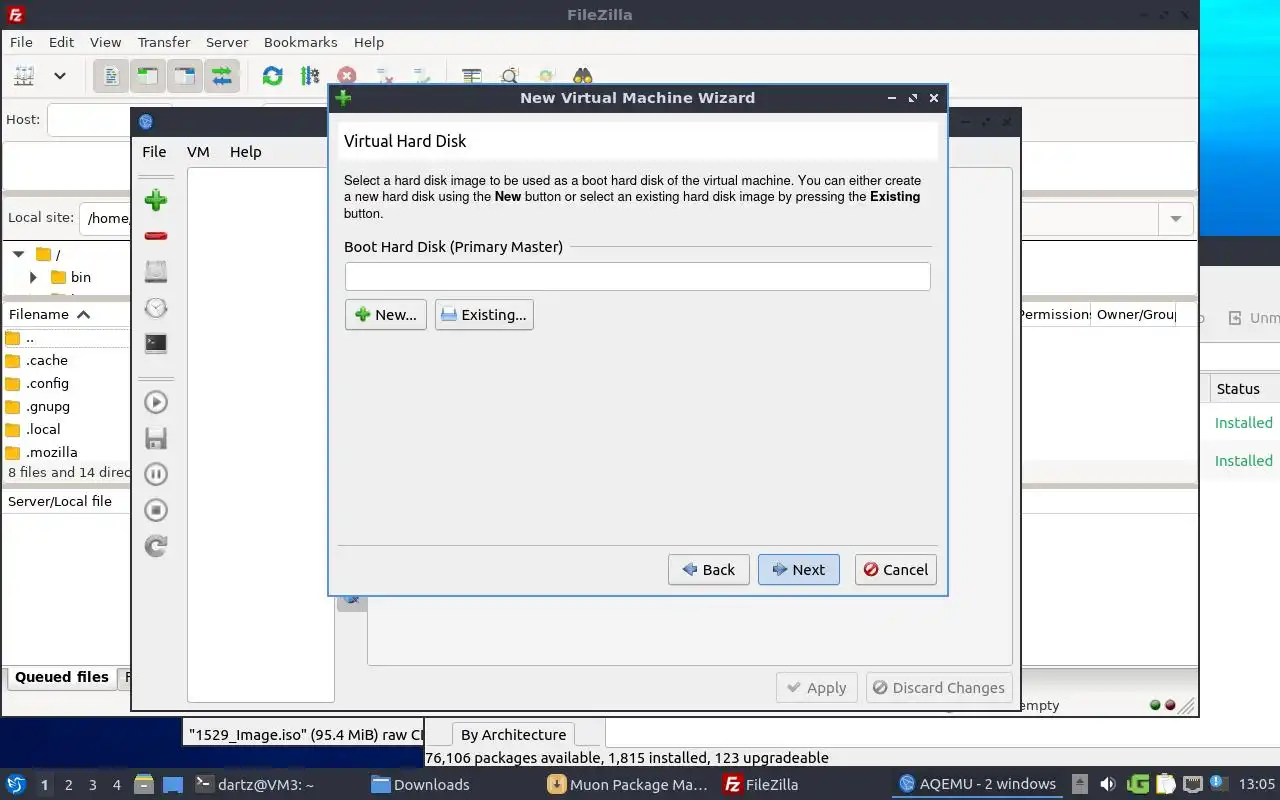Toggle processing of transfer queue icon
This screenshot has height=800, width=1280.
tap(309, 76)
